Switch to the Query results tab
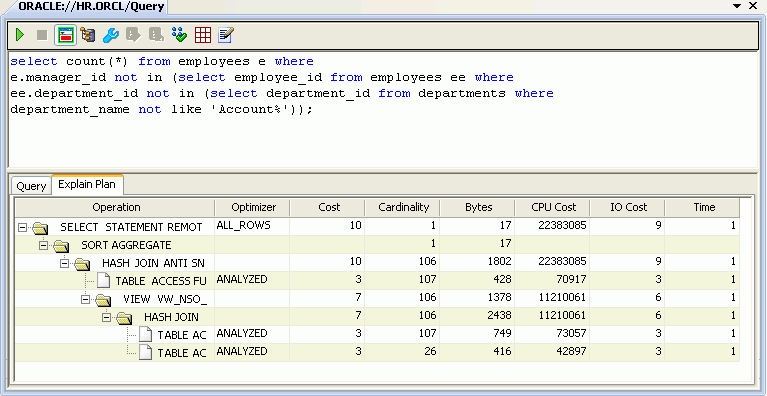767x396 pixels. coord(31,186)
